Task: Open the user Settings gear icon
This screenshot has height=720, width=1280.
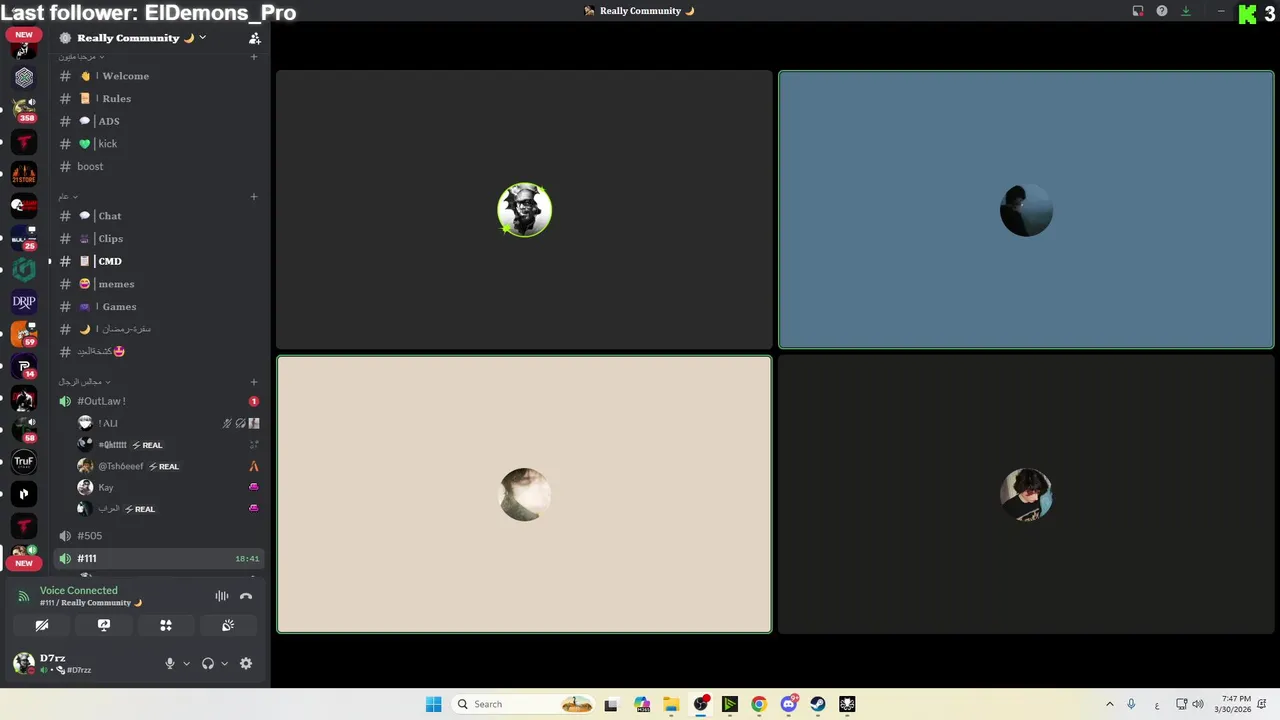Action: tap(246, 663)
